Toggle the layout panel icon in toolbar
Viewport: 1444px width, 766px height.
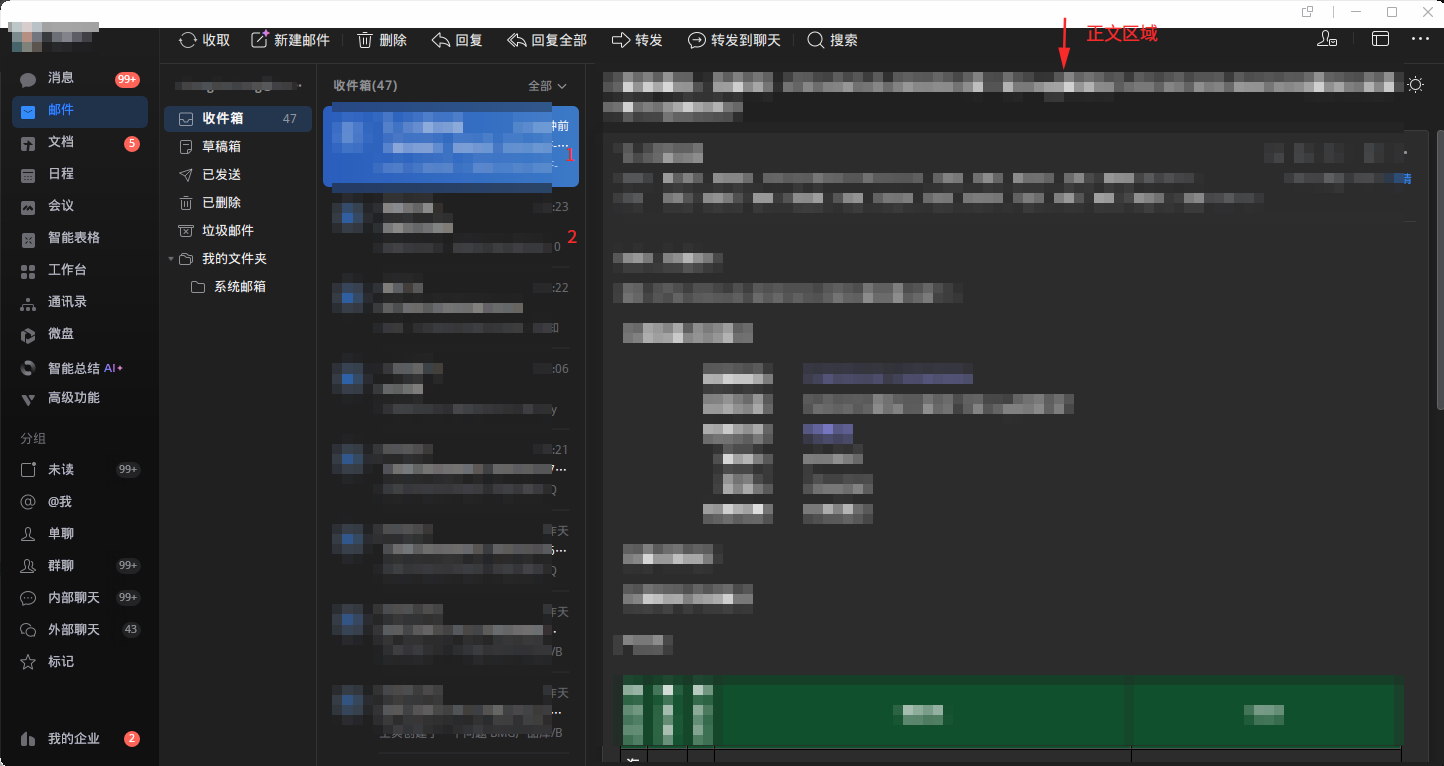1380,40
